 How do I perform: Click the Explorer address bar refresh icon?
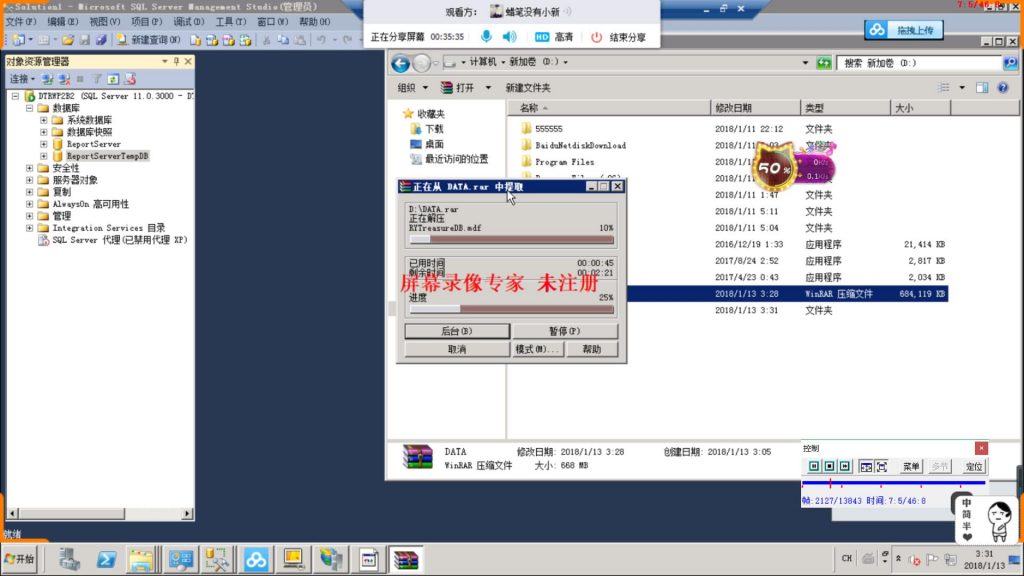[824, 63]
